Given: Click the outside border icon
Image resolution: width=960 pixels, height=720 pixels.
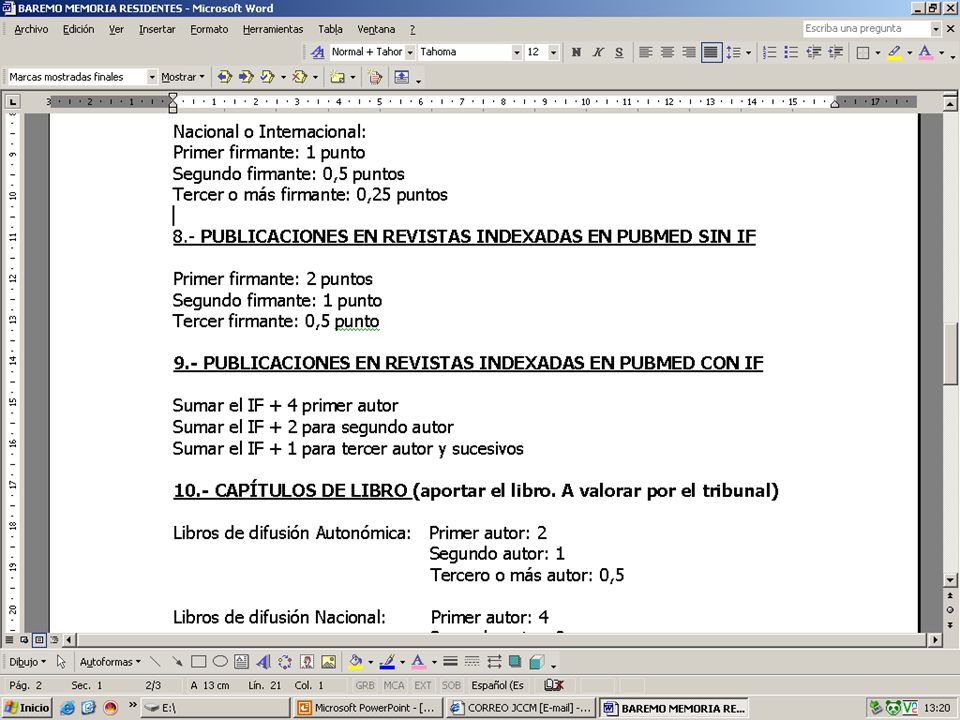Looking at the screenshot, I should pyautogui.click(x=863, y=53).
